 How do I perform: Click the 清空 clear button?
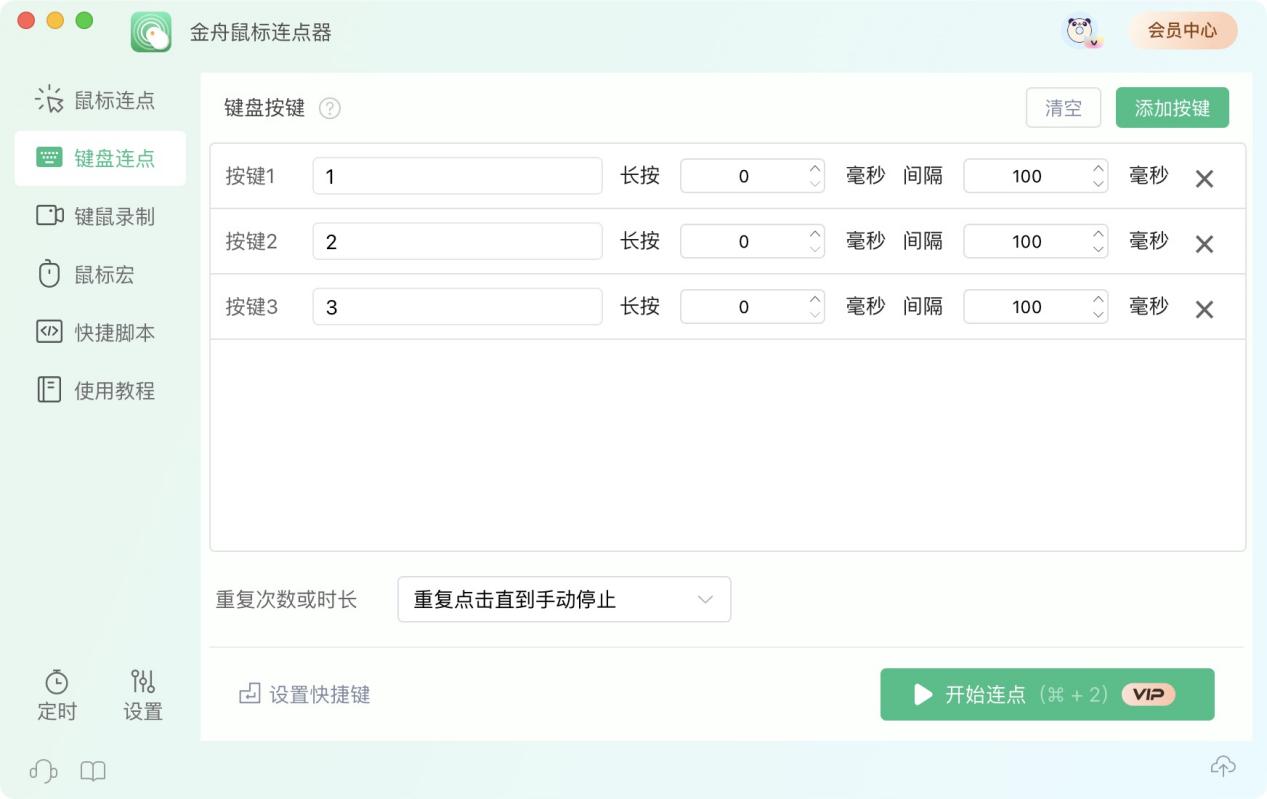point(1063,108)
